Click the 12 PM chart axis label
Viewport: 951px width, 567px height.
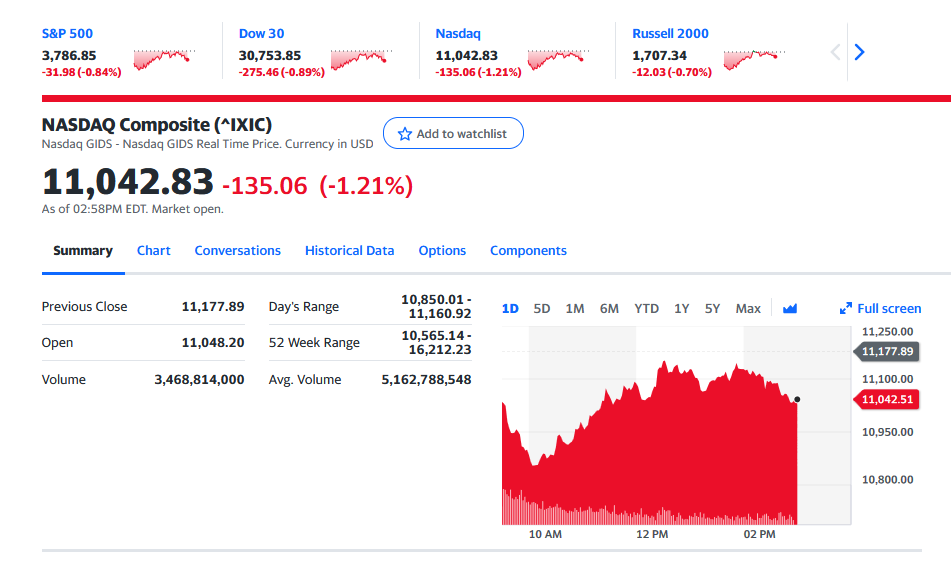652,535
